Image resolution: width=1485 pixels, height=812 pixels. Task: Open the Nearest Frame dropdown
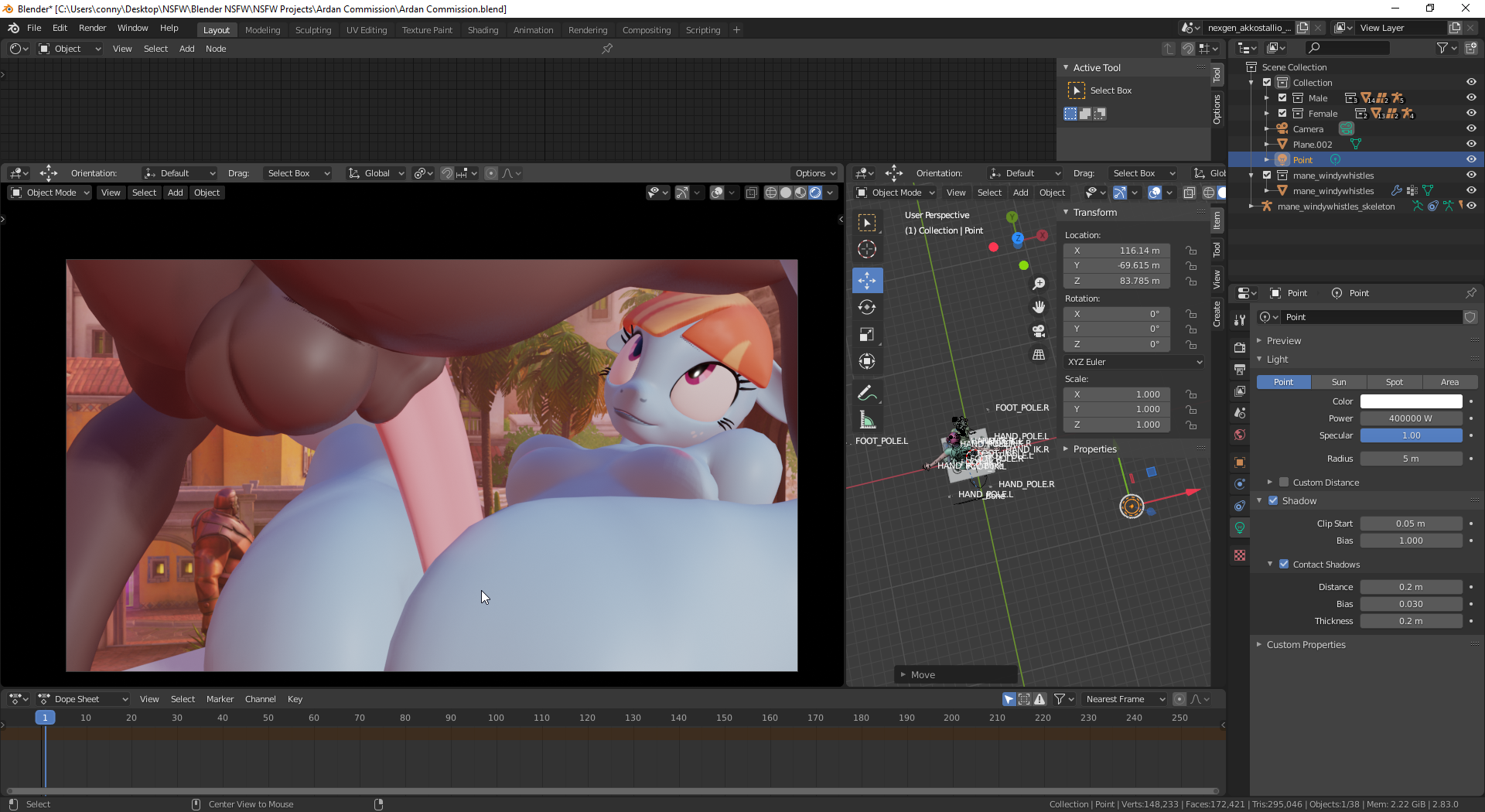(1124, 699)
